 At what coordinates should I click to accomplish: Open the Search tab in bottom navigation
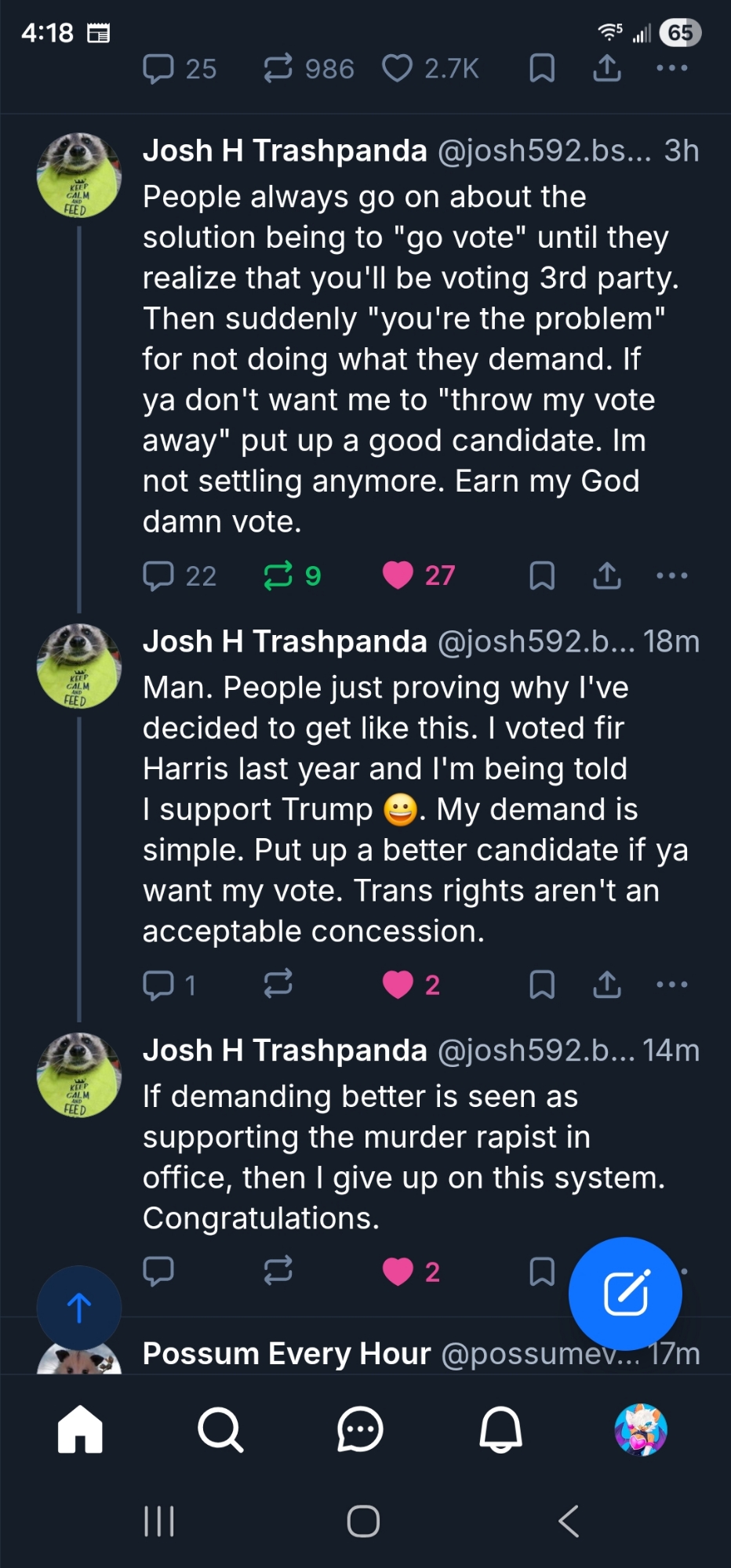pos(220,1430)
